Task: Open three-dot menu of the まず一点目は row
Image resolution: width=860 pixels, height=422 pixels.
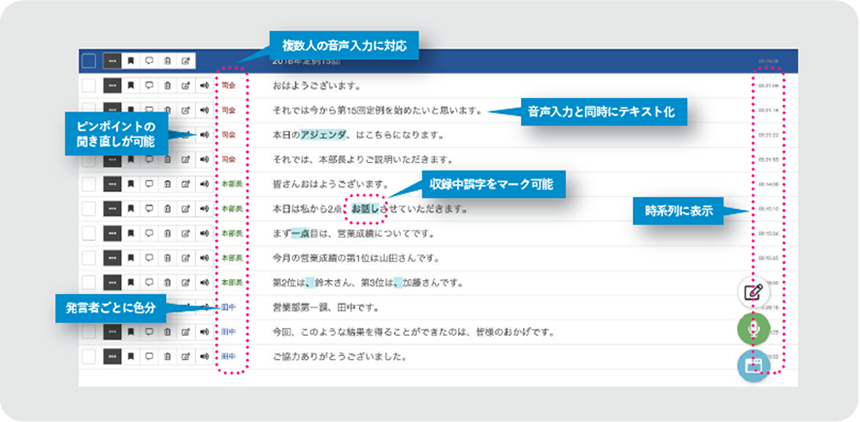Action: point(112,233)
